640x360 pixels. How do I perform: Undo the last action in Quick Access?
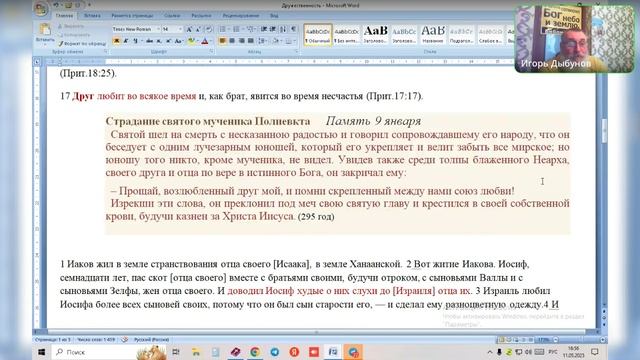click(x=56, y=5)
